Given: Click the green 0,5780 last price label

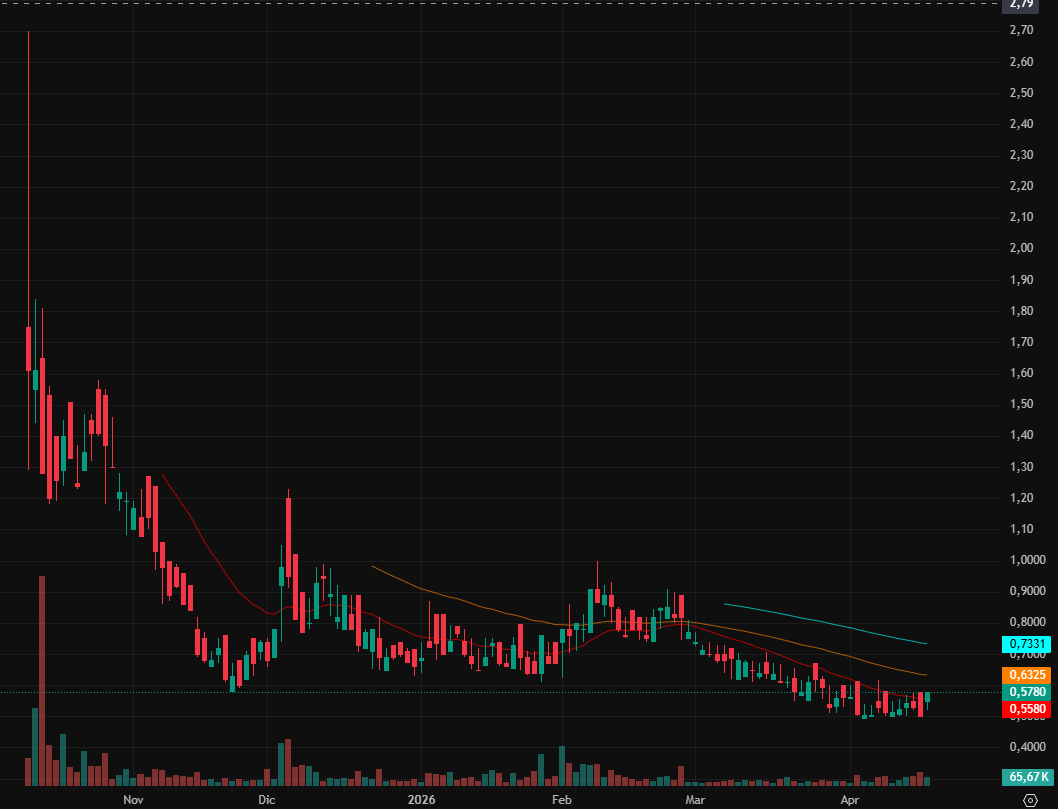Looking at the screenshot, I should pos(1026,692).
